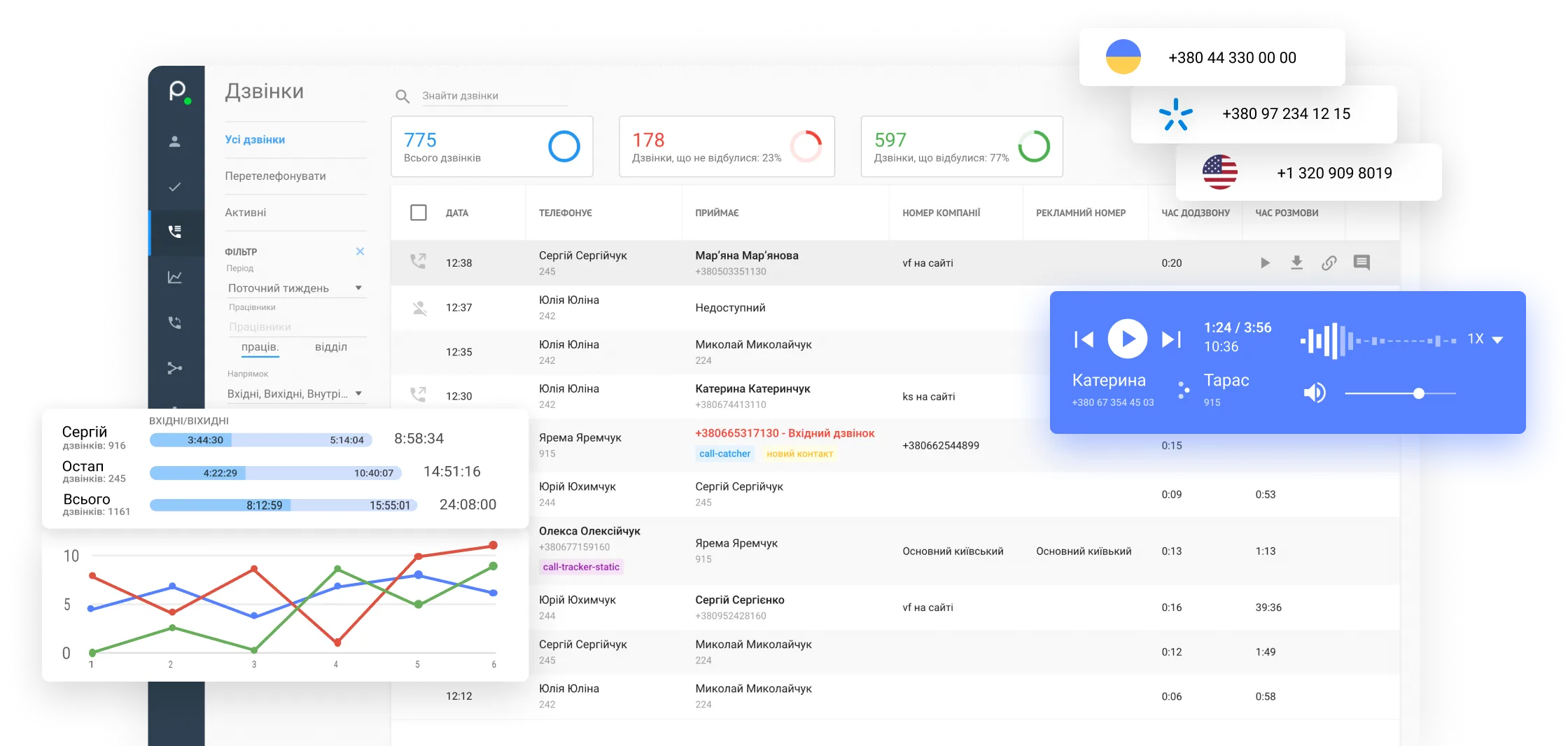Sort by the 'ПРИЙМАЄ' column header
The width and height of the screenshot is (1568, 746).
[717, 213]
